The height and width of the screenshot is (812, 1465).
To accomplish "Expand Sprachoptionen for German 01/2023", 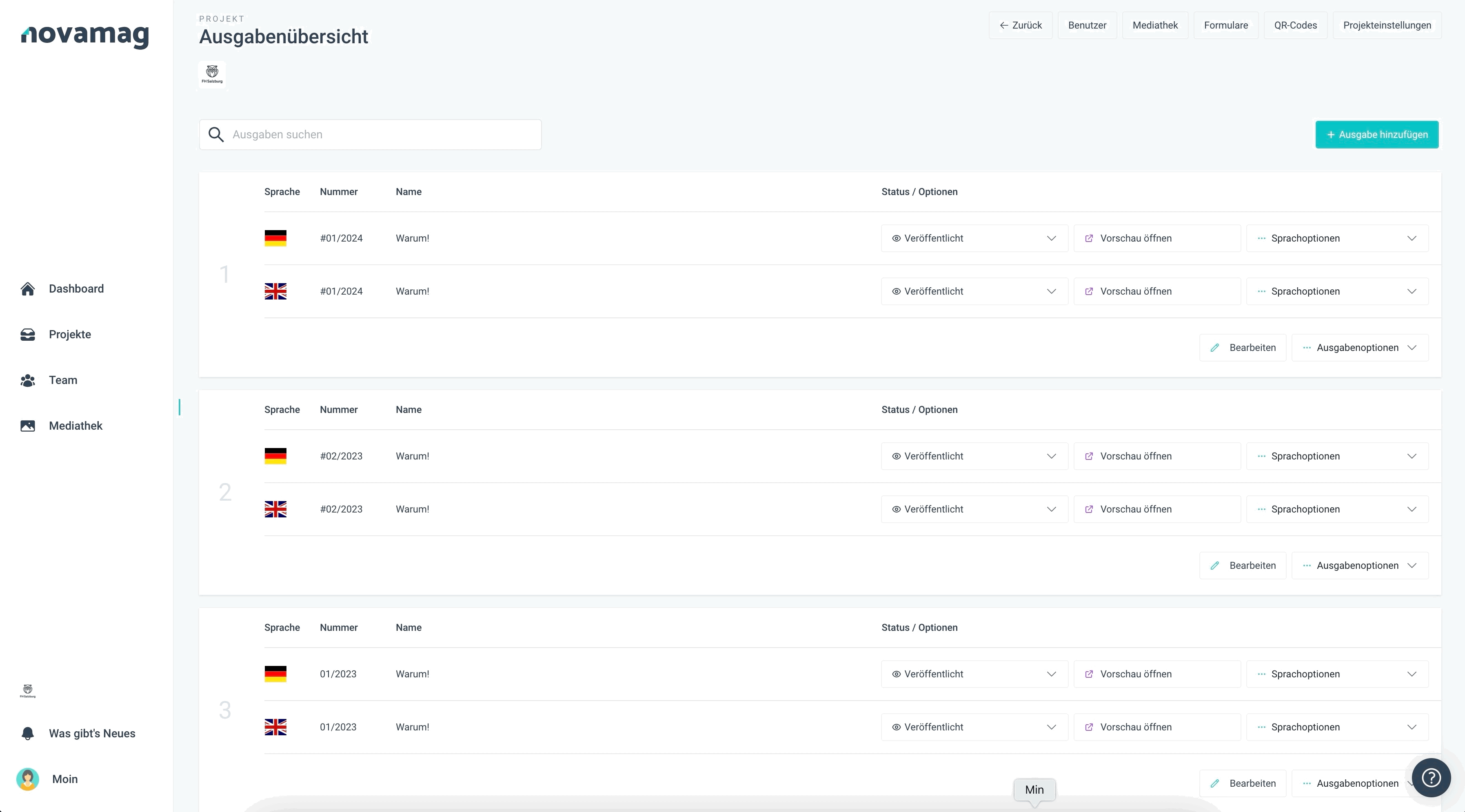I will [x=1338, y=674].
